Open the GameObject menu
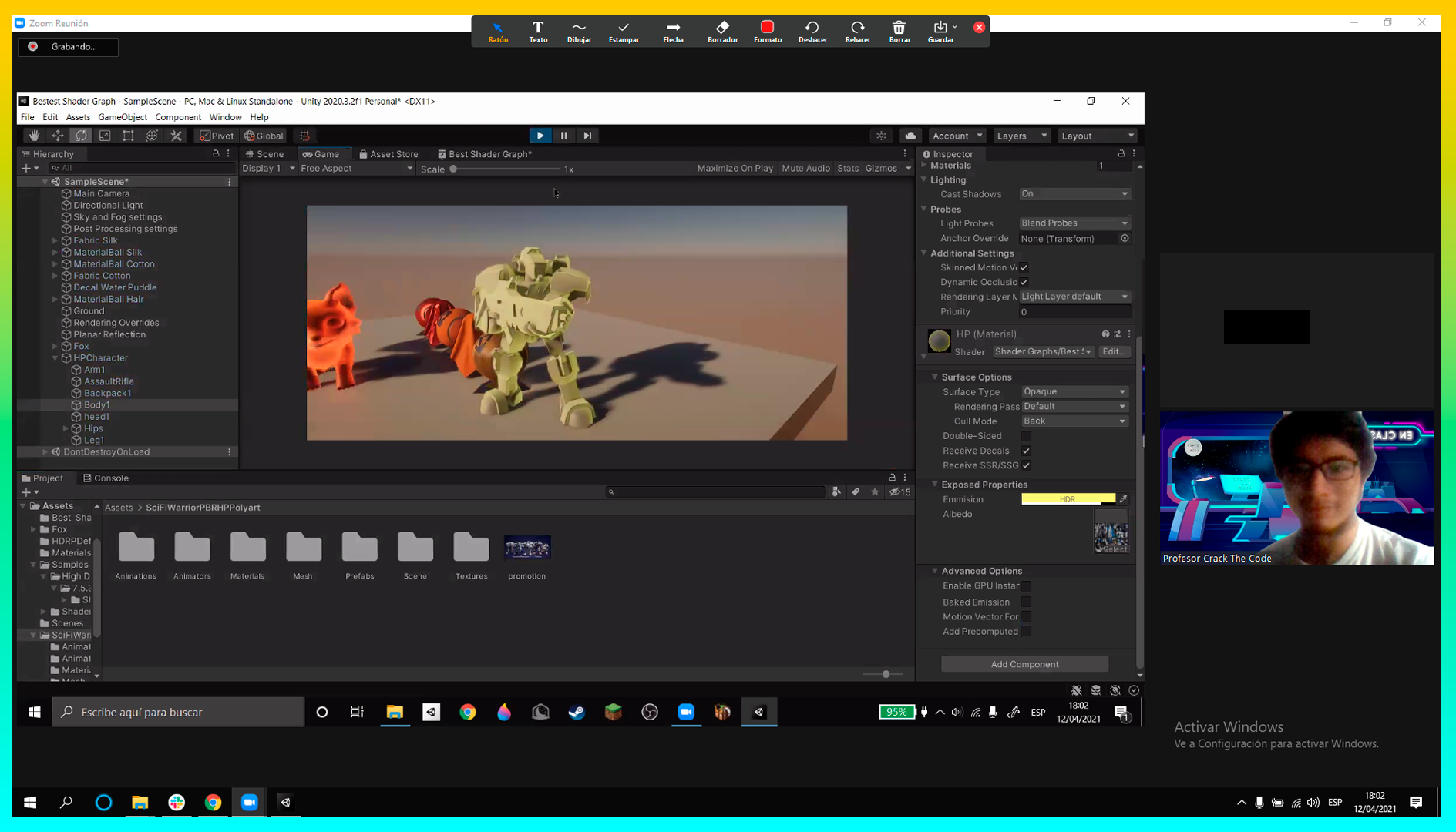 tap(123, 117)
